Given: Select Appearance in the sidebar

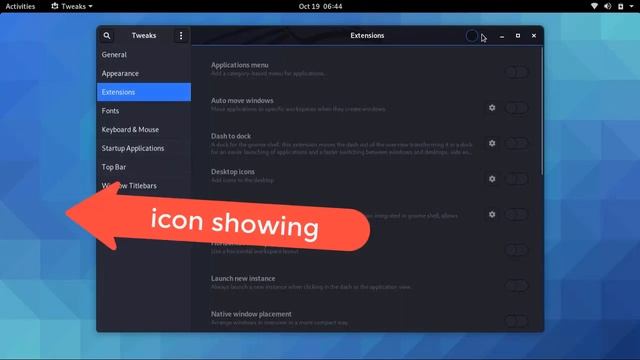Looking at the screenshot, I should [144, 73].
